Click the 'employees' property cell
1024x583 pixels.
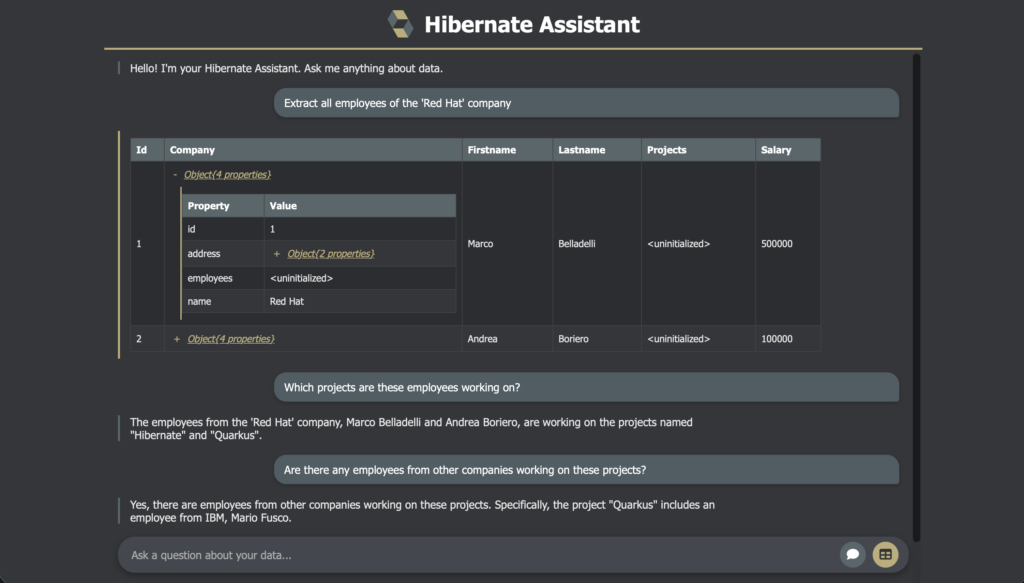(223, 278)
